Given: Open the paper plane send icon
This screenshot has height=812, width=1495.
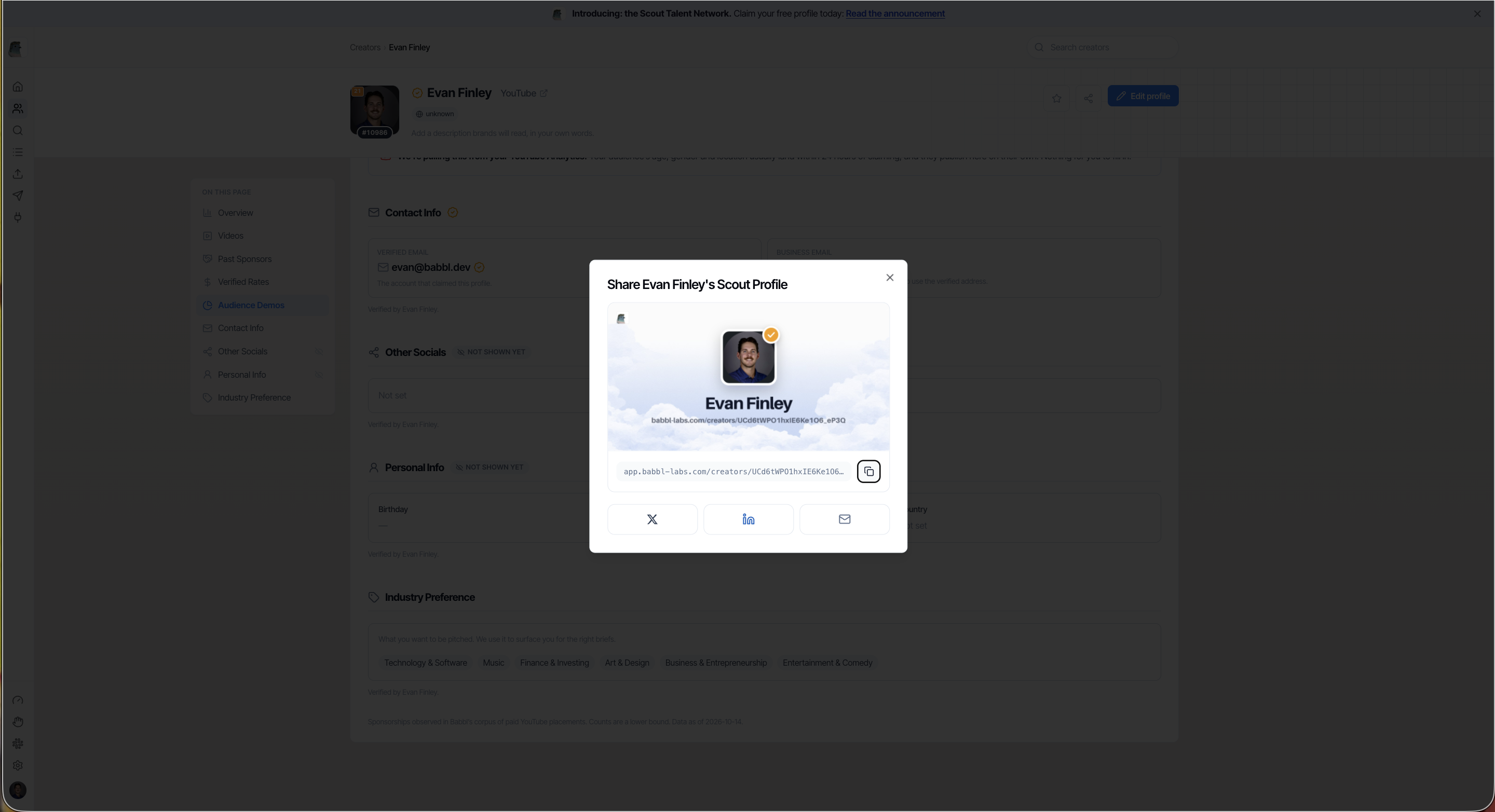Looking at the screenshot, I should pos(18,196).
